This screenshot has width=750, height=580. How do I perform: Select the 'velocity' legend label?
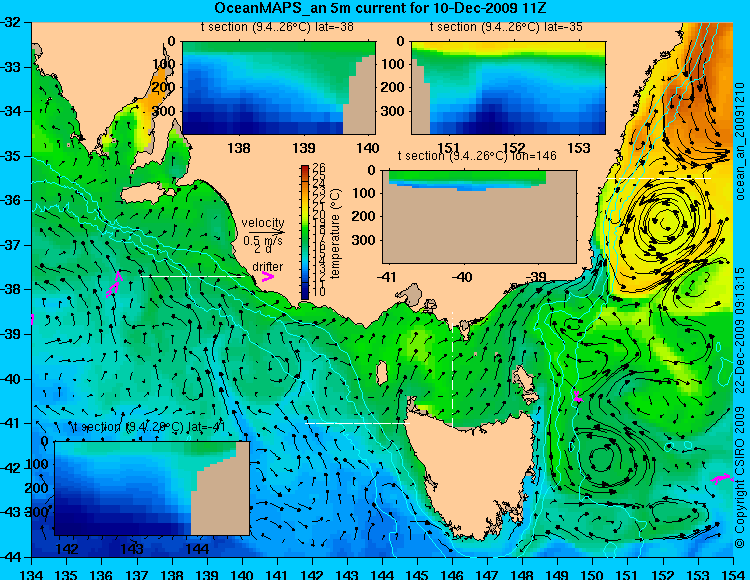pyautogui.click(x=263, y=223)
